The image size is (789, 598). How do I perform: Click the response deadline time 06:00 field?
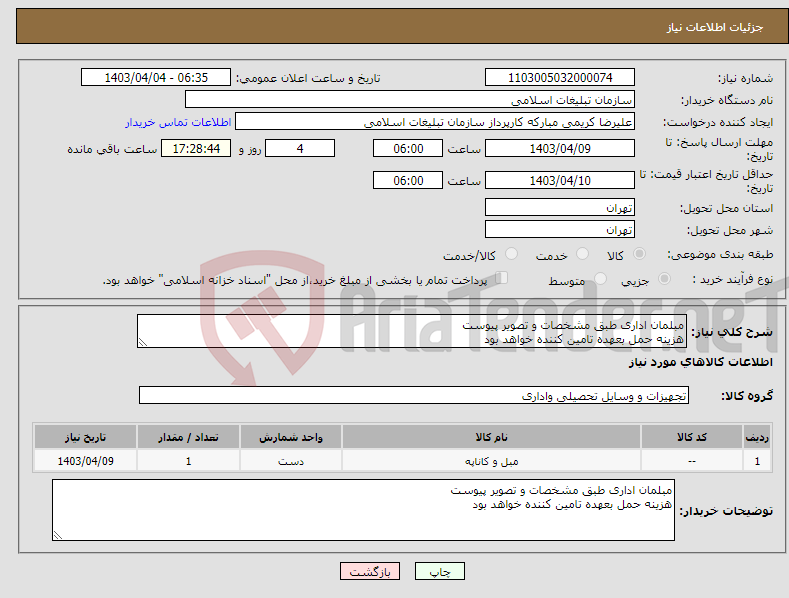point(408,148)
